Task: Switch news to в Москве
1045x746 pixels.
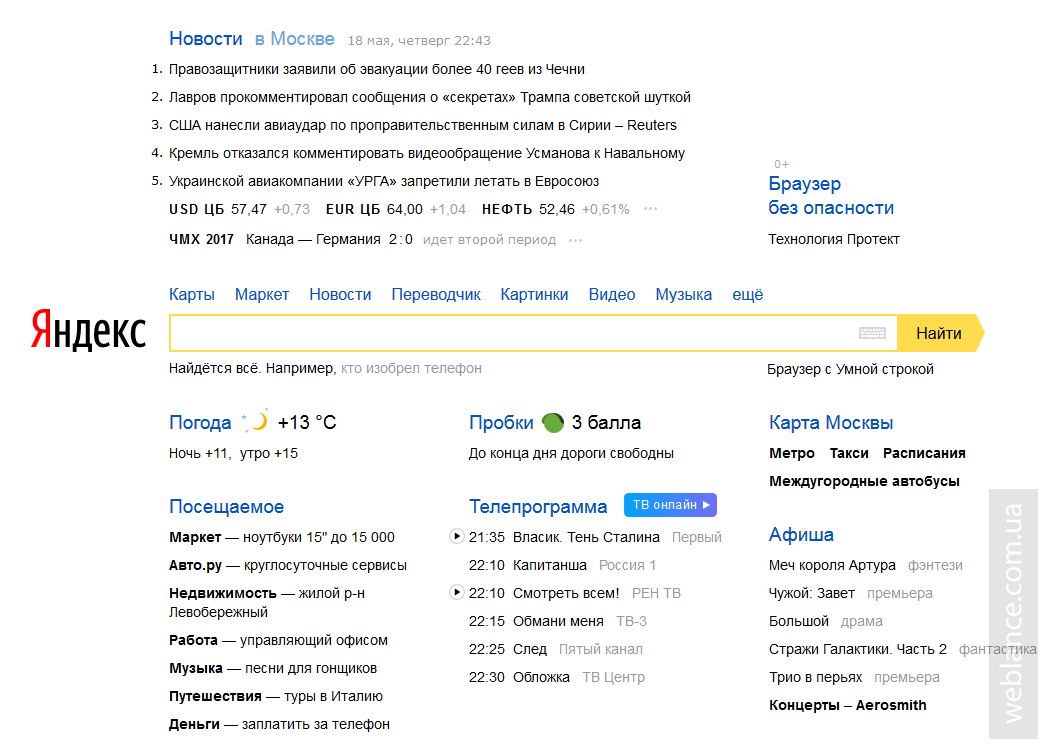Action: click(295, 39)
